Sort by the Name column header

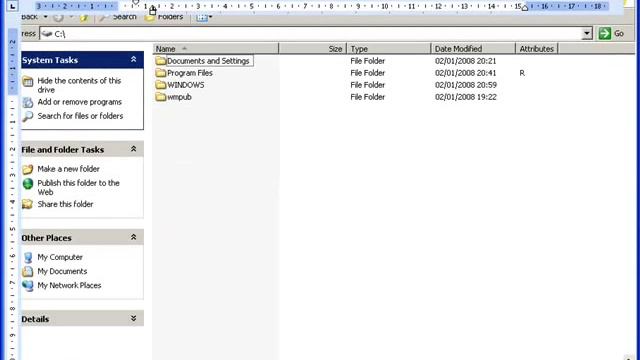pos(216,49)
